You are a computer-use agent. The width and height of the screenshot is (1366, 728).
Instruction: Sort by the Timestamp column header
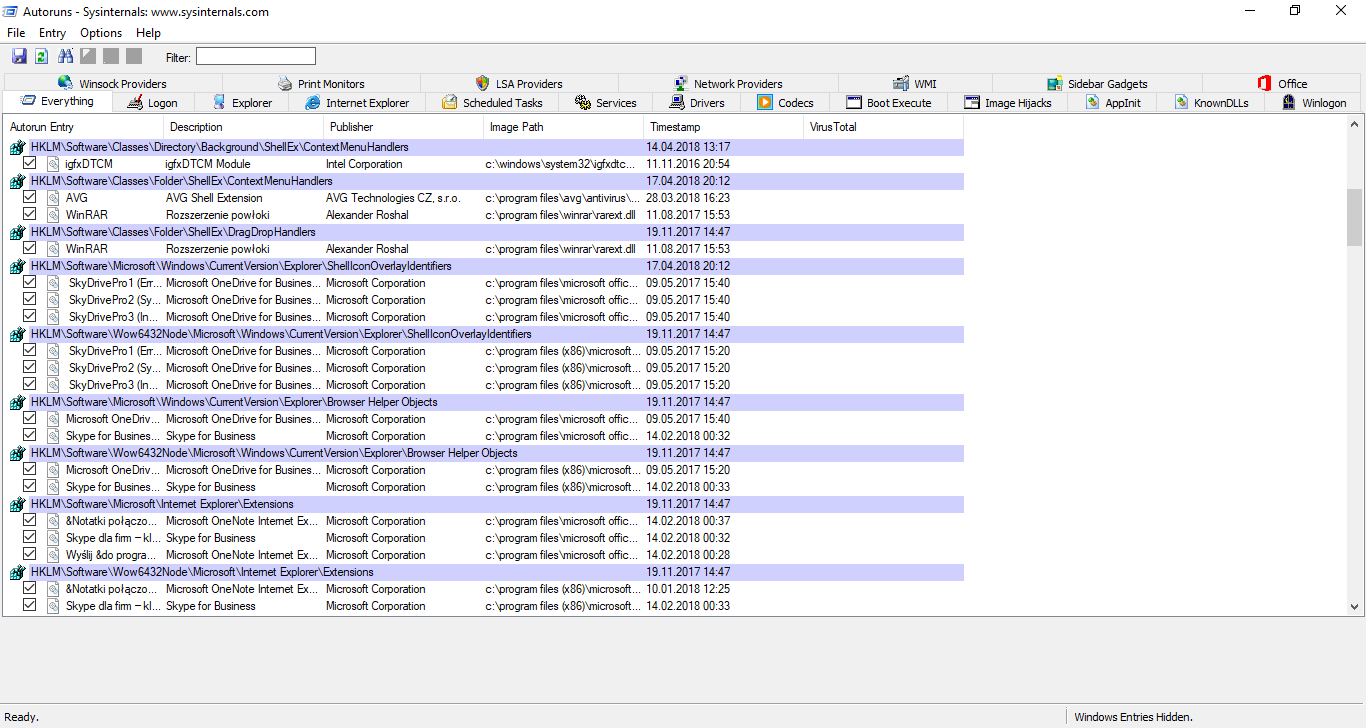pos(724,127)
